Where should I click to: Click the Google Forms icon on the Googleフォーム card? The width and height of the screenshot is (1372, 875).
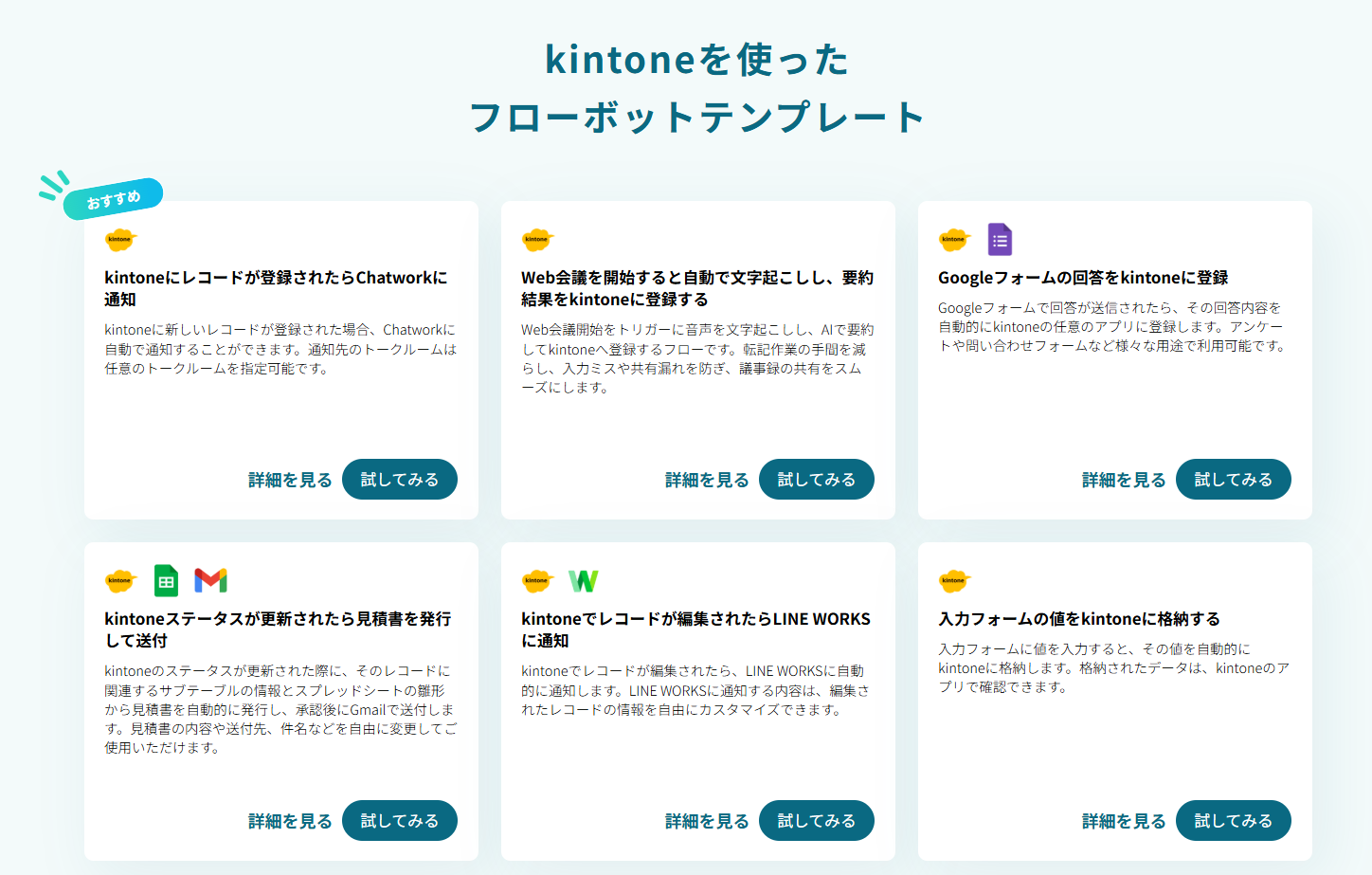pos(1000,239)
